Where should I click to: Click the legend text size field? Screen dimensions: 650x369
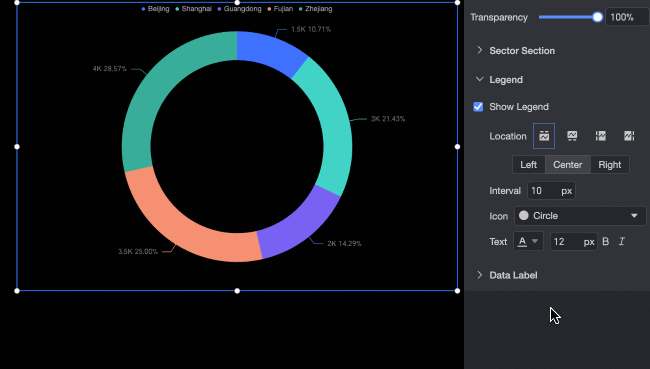[573, 241]
